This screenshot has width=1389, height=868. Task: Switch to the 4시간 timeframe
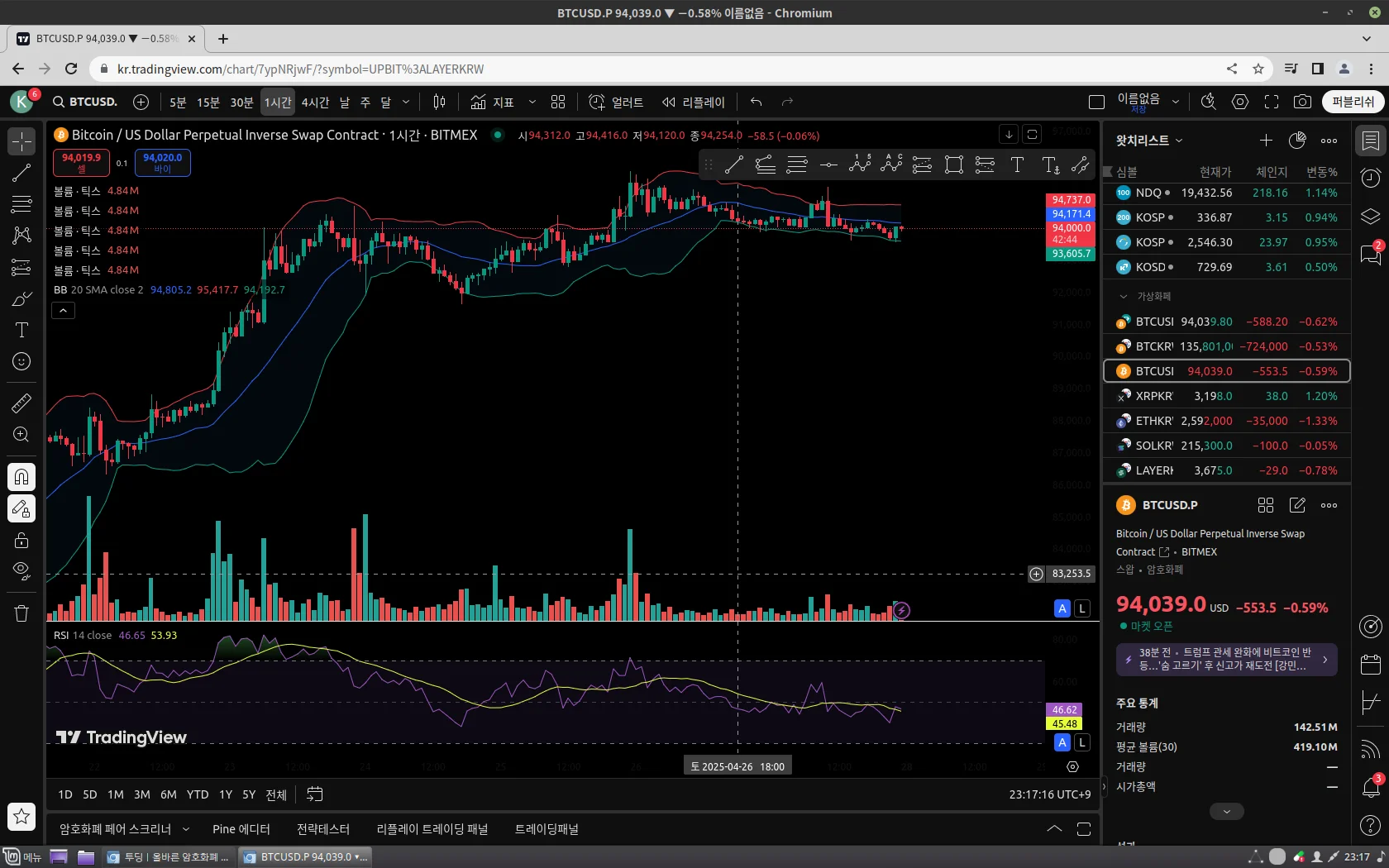pyautogui.click(x=315, y=102)
